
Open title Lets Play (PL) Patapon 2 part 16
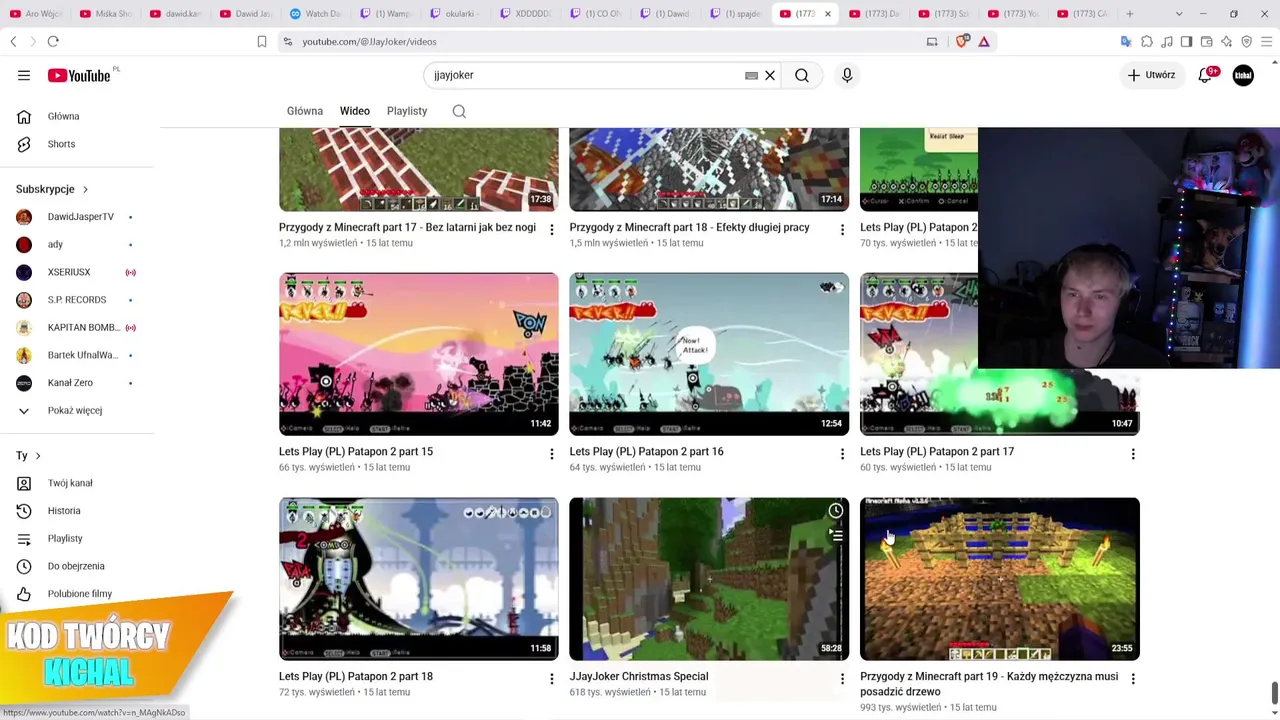(646, 452)
